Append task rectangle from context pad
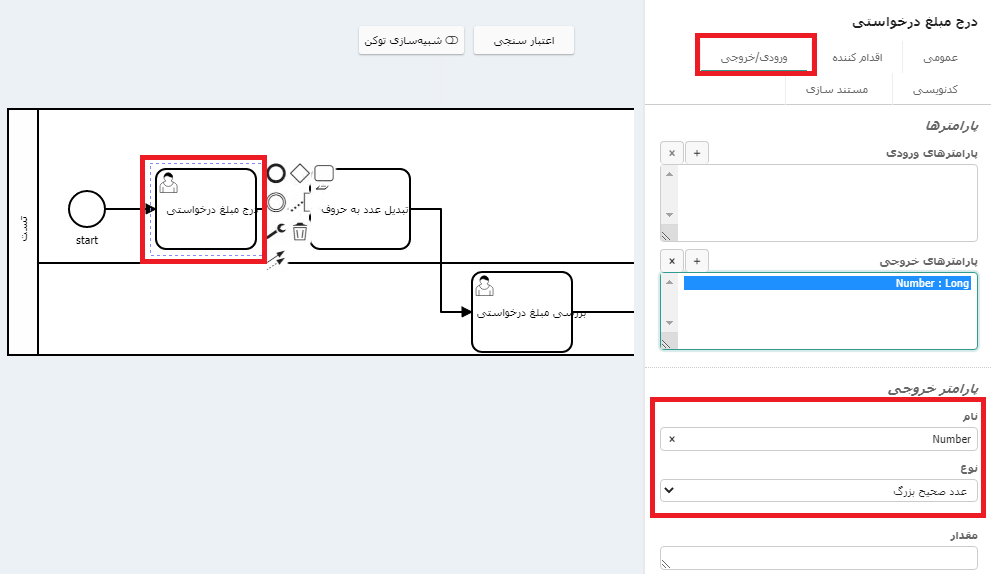Viewport: 991px width, 574px height. tap(324, 172)
